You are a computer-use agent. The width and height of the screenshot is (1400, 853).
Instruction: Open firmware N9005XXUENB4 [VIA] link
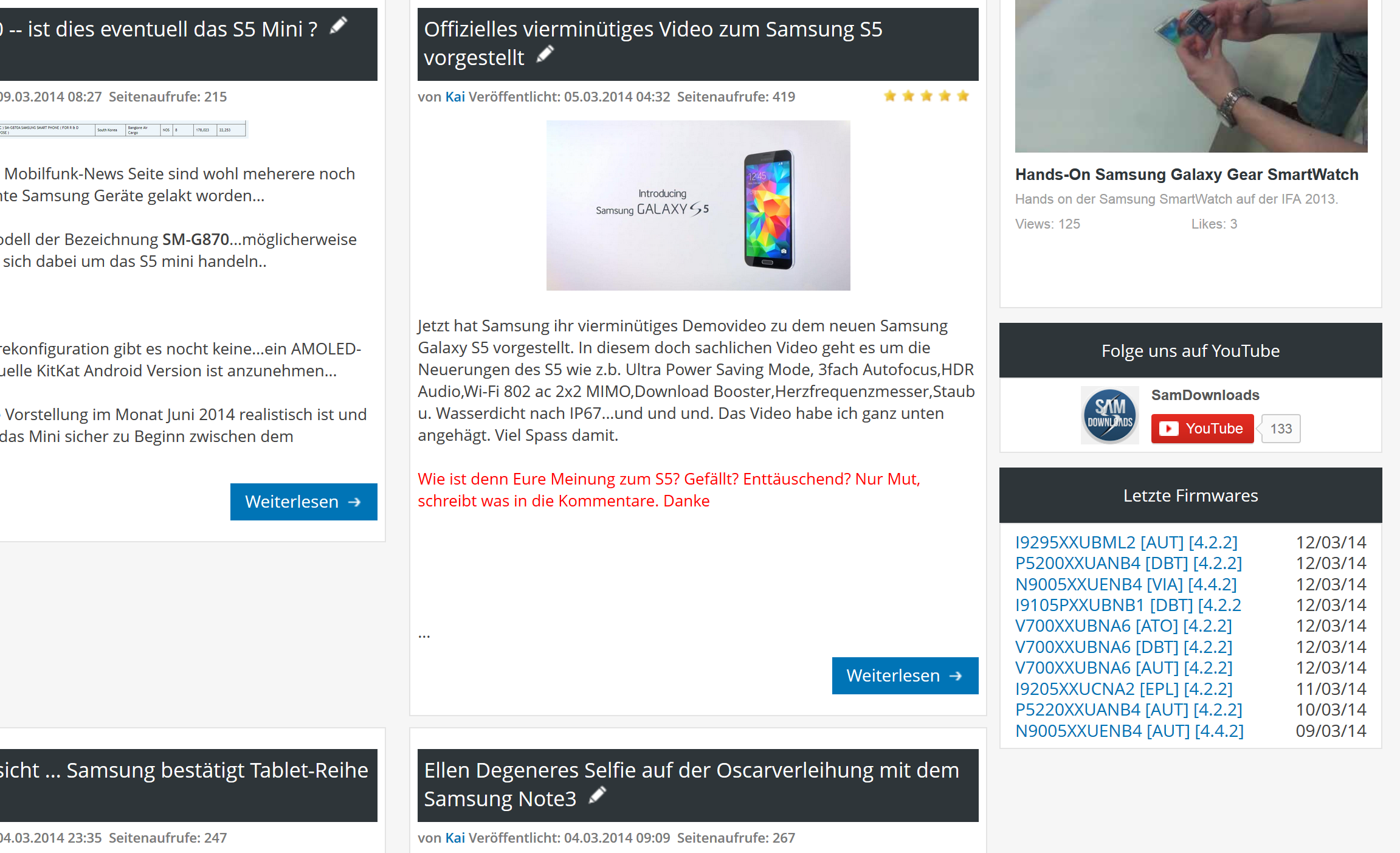(1126, 584)
